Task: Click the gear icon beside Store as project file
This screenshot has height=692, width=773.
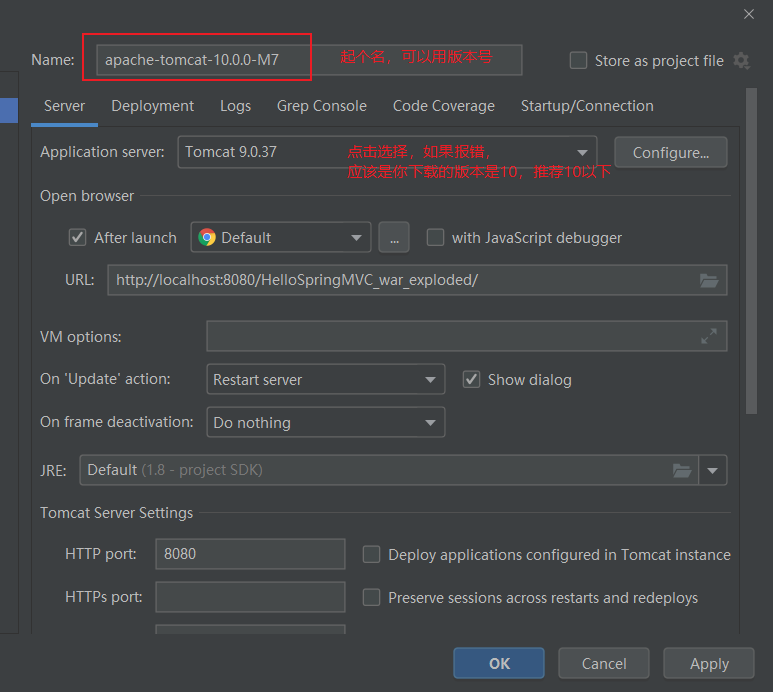Action: (741, 61)
